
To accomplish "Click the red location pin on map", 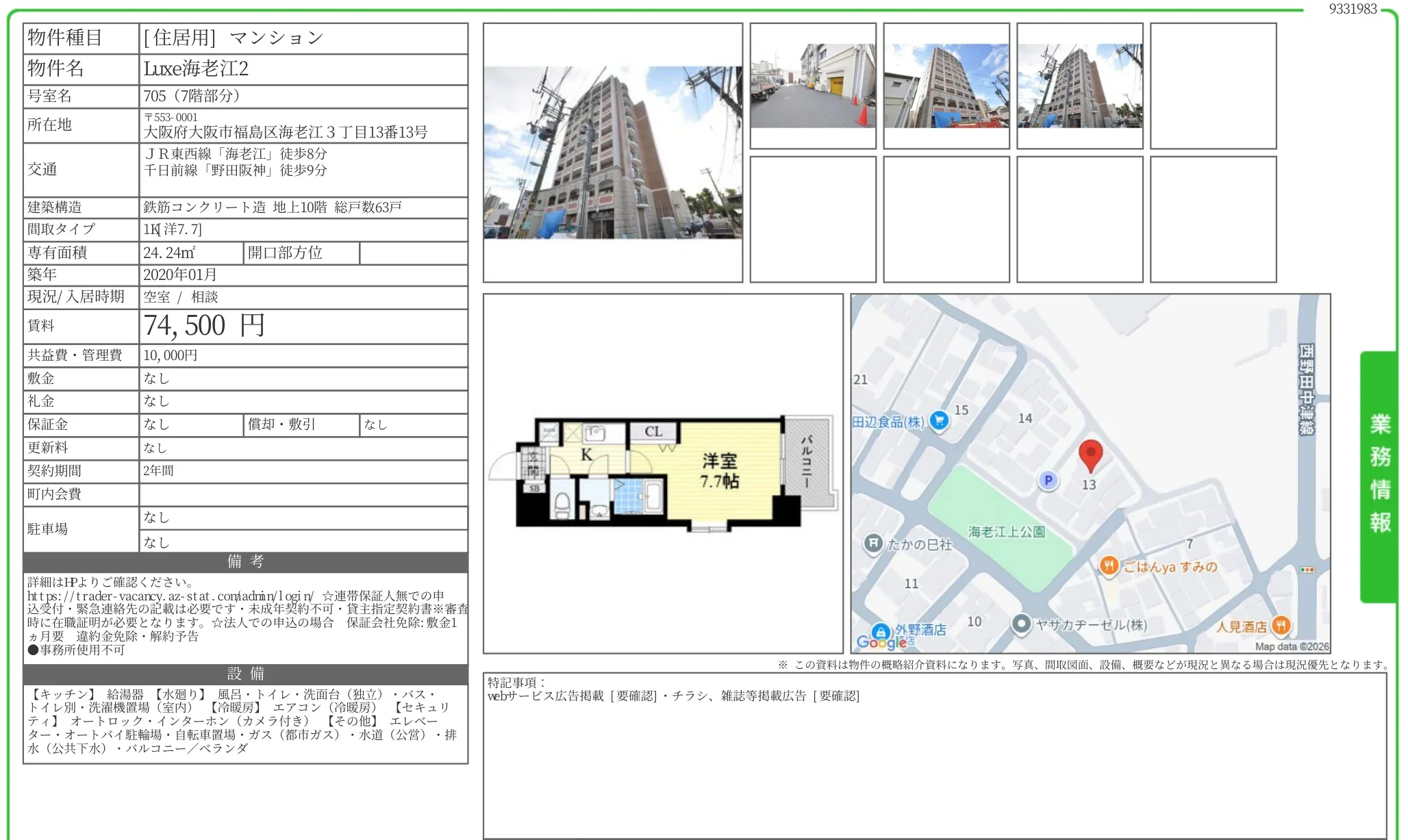I will tap(1090, 455).
